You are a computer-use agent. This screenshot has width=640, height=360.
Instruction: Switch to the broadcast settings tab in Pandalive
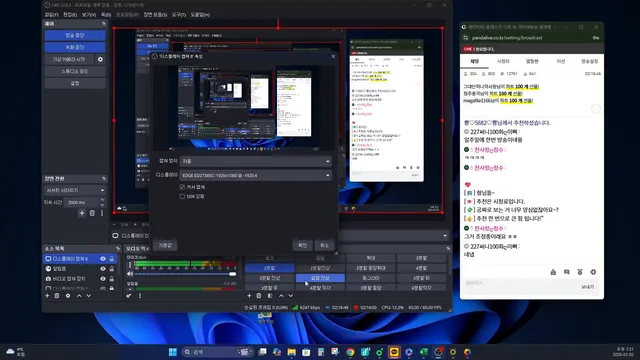pos(589,61)
